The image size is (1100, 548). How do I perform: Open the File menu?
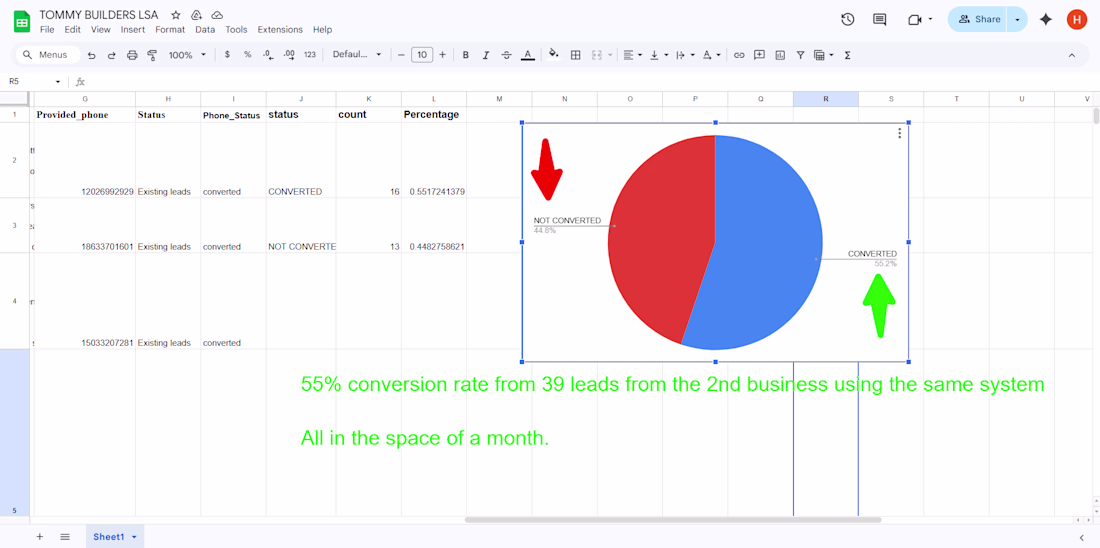[47, 29]
